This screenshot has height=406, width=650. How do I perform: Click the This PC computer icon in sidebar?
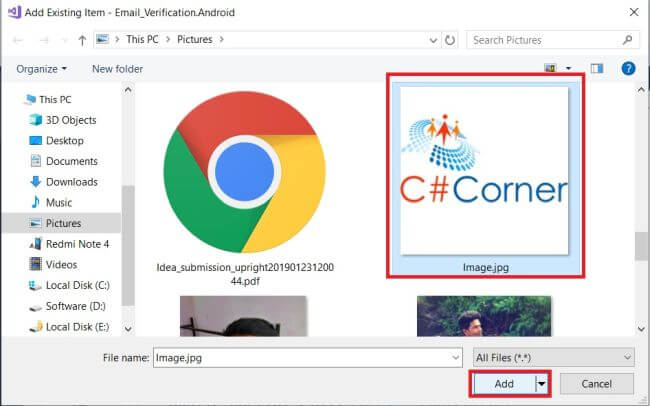(x=30, y=100)
